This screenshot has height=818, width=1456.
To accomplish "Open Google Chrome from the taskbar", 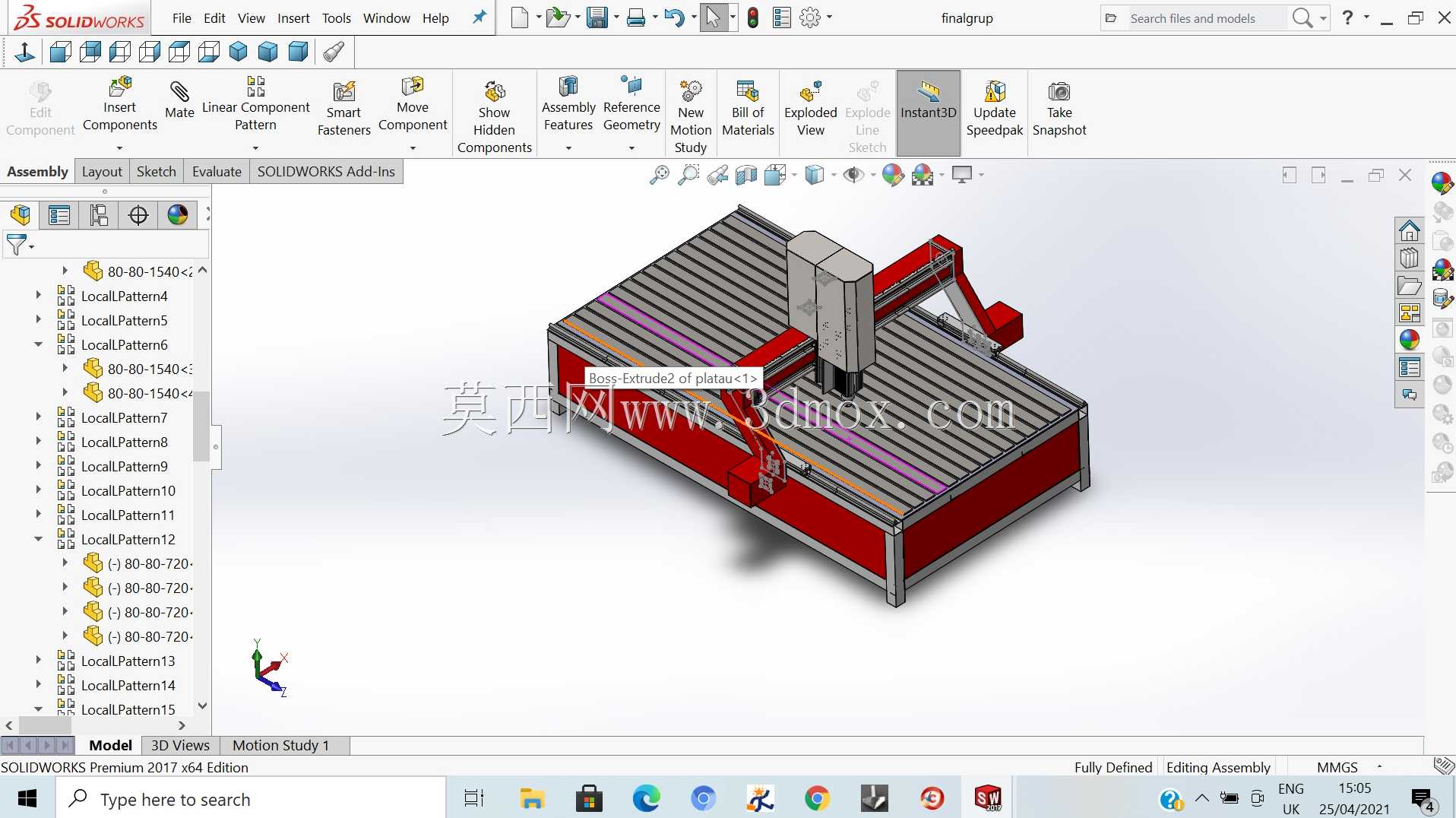I will click(817, 798).
